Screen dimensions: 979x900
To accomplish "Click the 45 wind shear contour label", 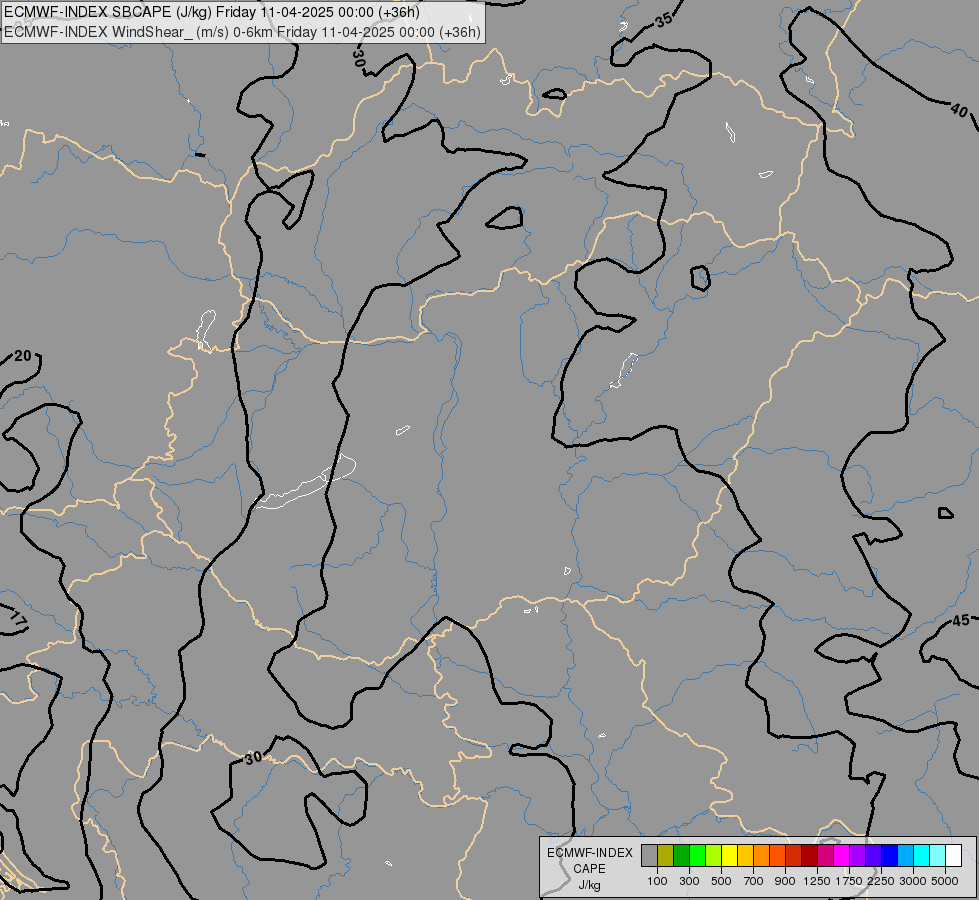I will (x=961, y=620).
